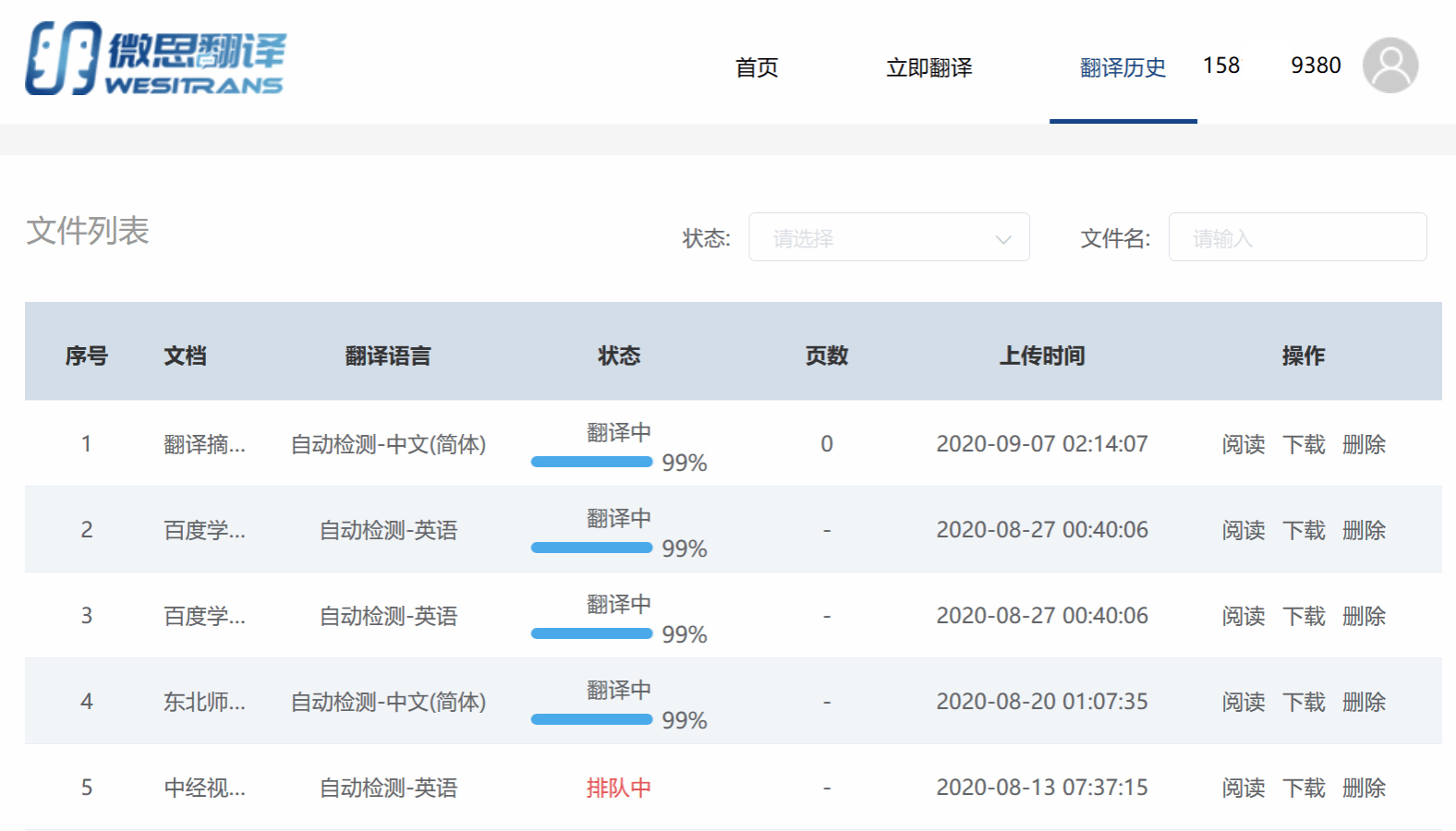1456x831 pixels.
Task: Expand the 状态 filter dropdown
Action: pos(888,238)
